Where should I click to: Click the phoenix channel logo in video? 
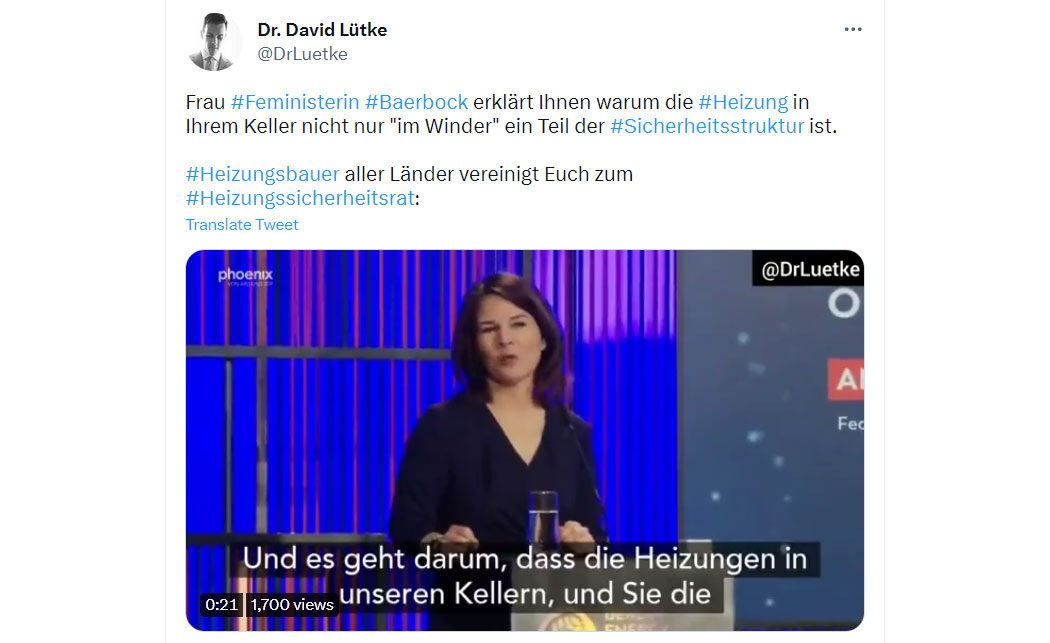pyautogui.click(x=246, y=276)
